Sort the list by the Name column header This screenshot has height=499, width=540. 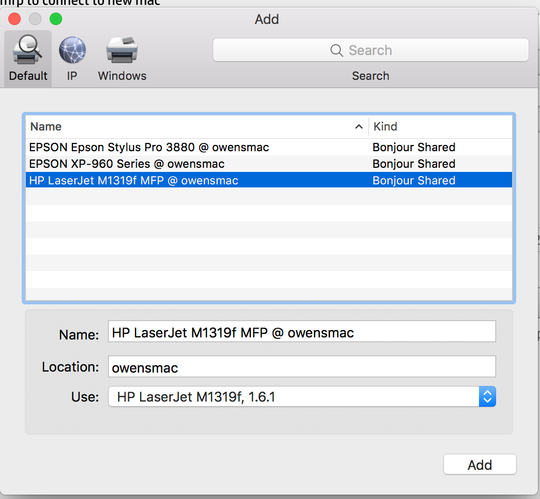[197, 127]
